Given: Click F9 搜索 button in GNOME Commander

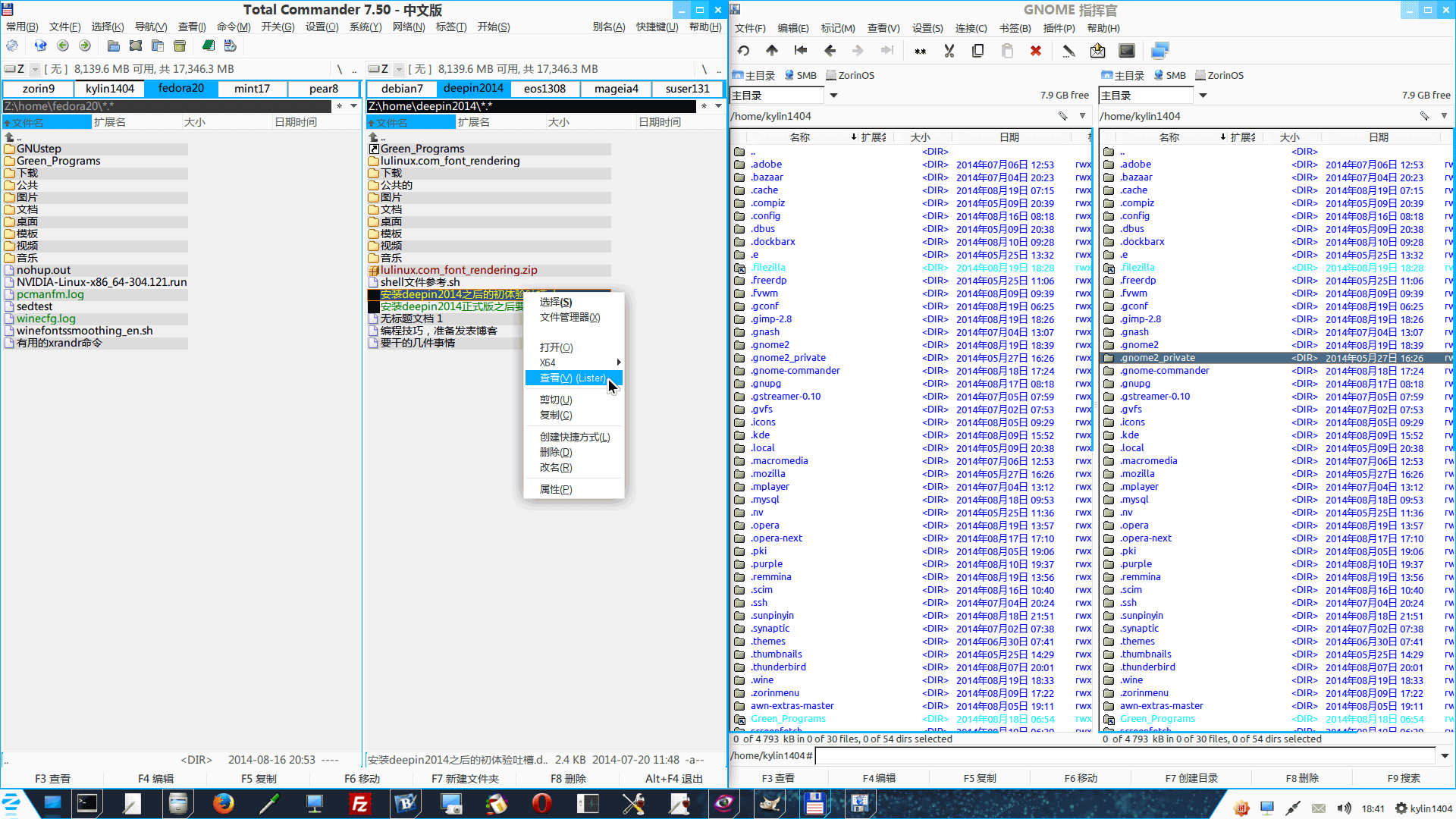Looking at the screenshot, I should point(1404,778).
